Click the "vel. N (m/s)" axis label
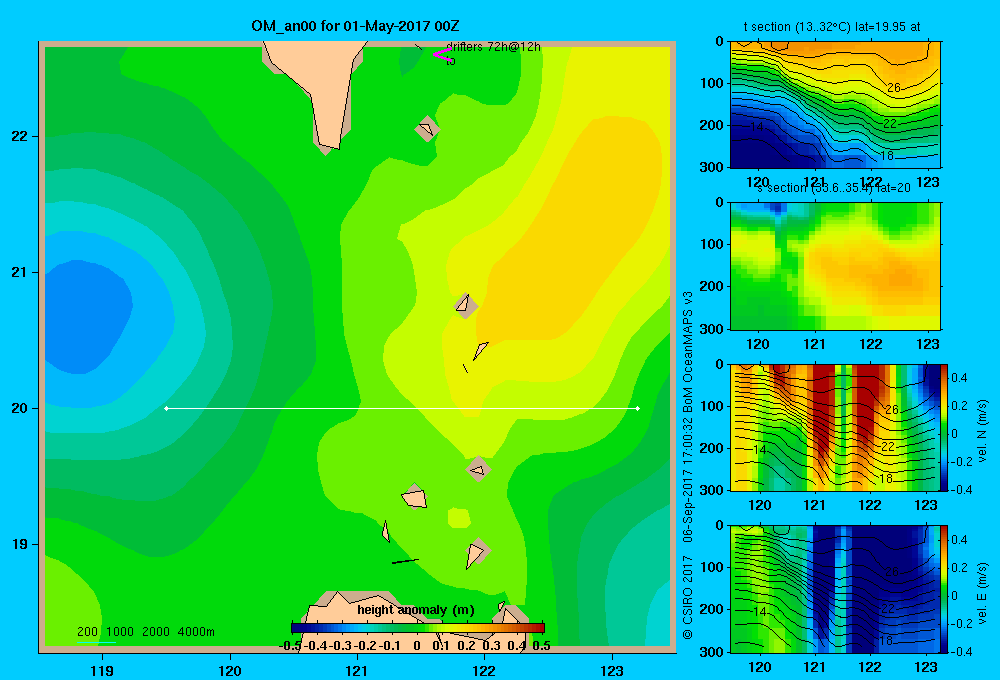Image resolution: width=1000 pixels, height=680 pixels. [982, 431]
